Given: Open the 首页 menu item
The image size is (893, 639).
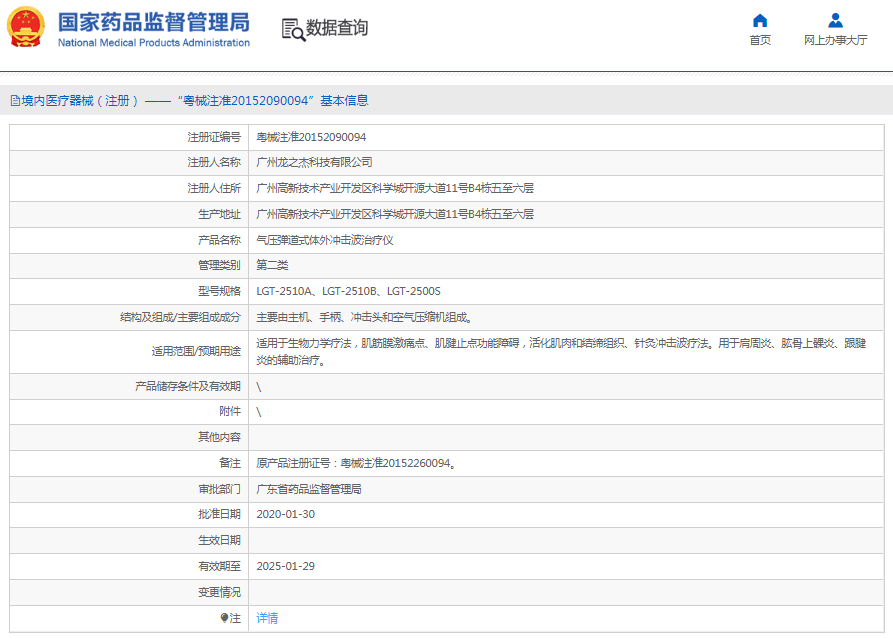Looking at the screenshot, I should [760, 40].
